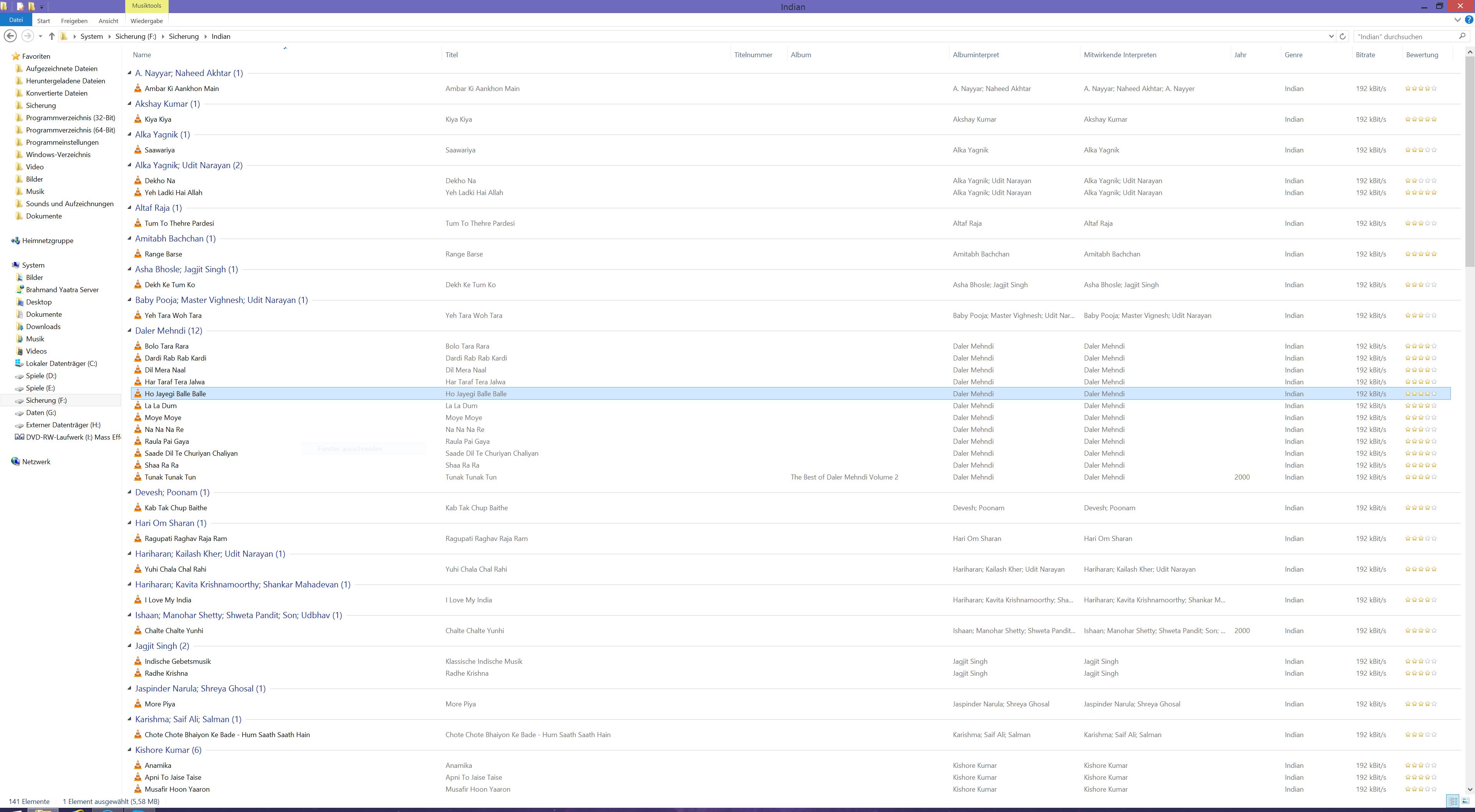Collapse the Akshay Kumar (1) group

click(x=129, y=104)
